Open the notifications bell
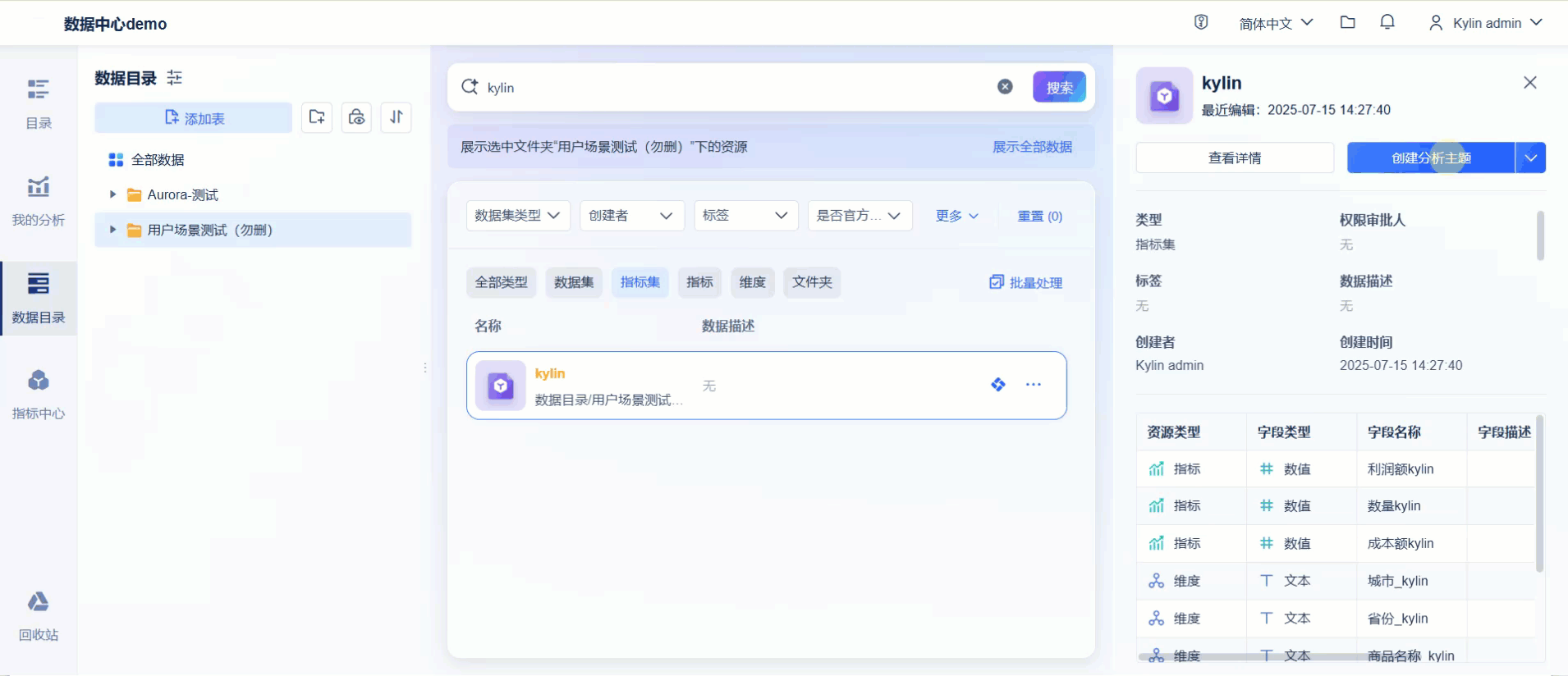 1387,23
